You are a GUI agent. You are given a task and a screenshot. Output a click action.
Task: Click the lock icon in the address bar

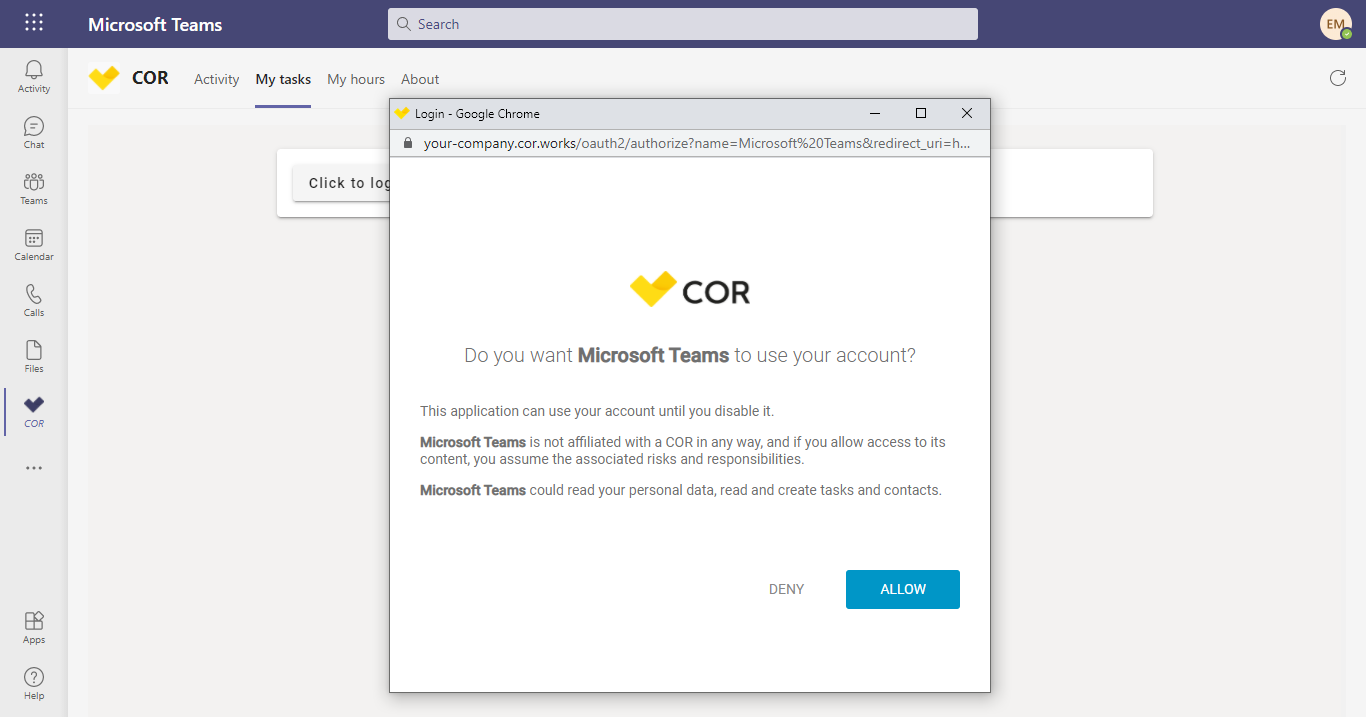tap(407, 143)
